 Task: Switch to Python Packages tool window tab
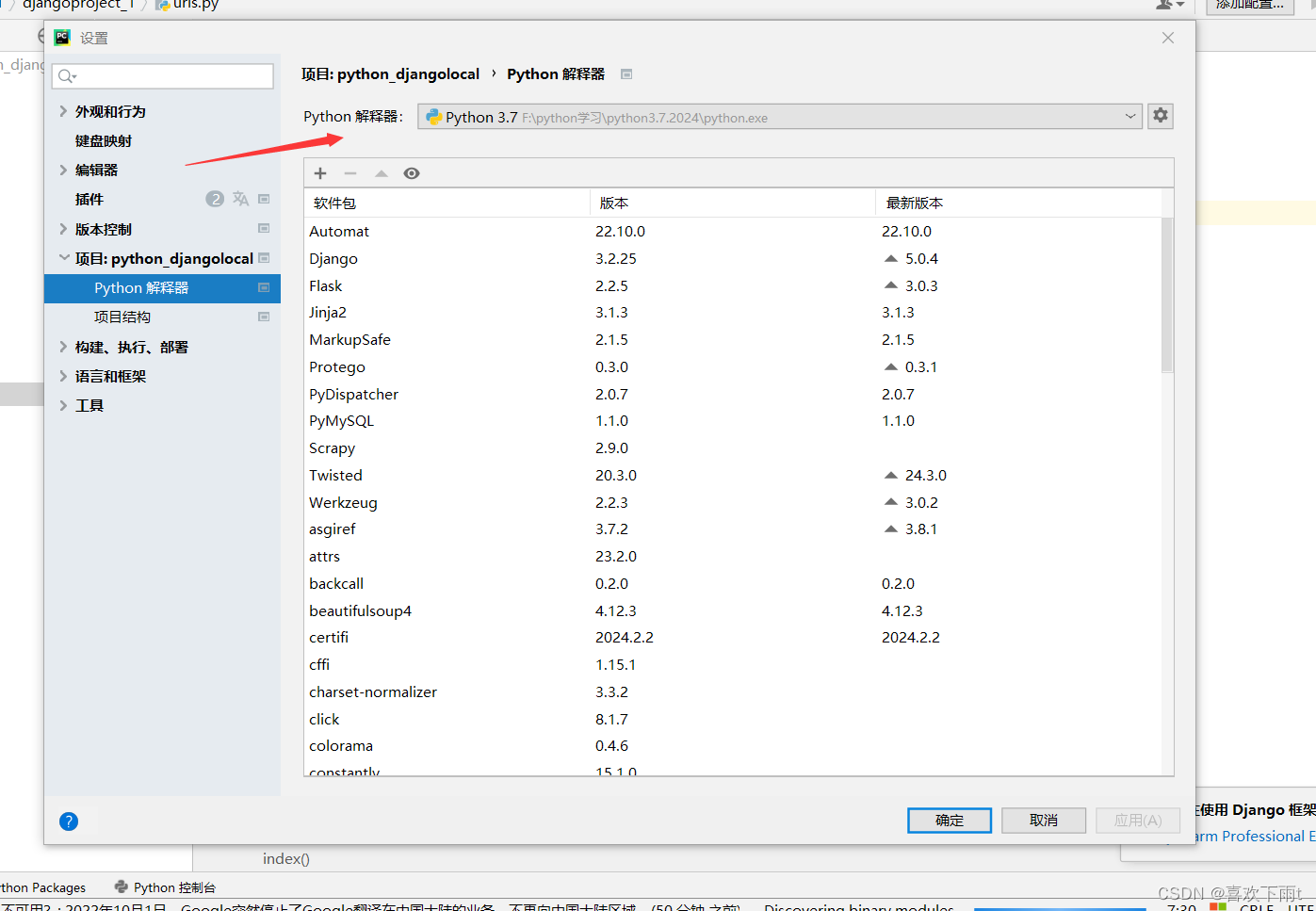43,887
